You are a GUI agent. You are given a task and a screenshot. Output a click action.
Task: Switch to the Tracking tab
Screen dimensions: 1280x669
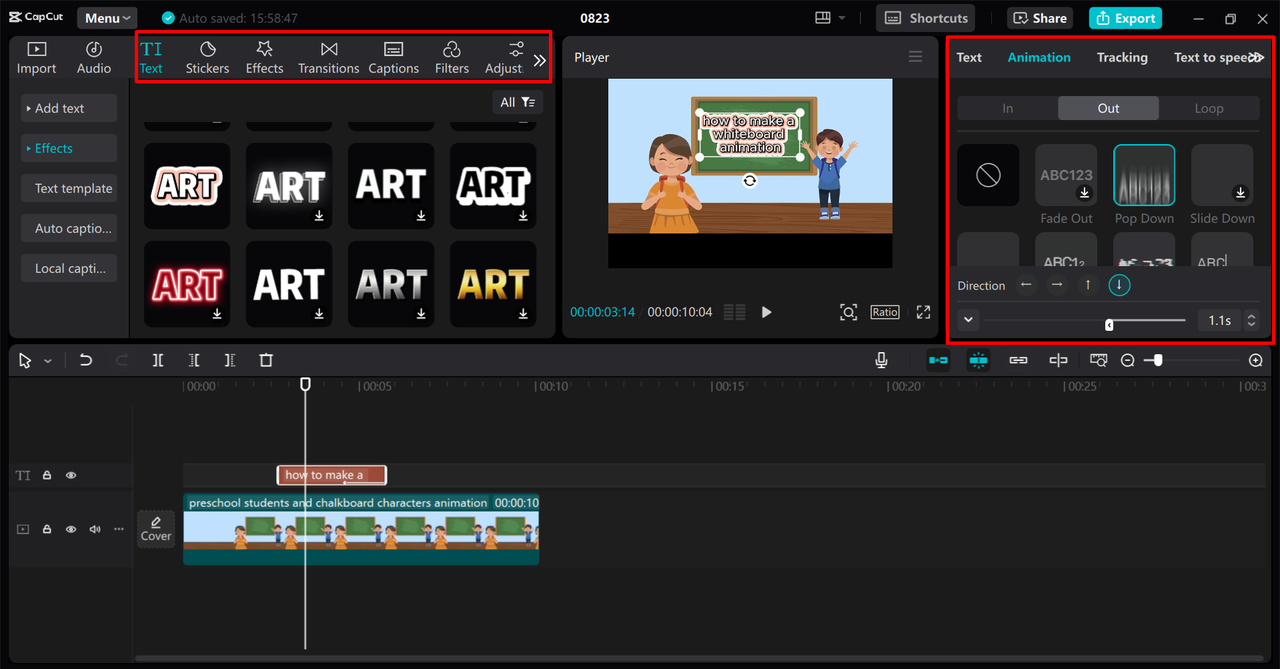click(x=1122, y=57)
